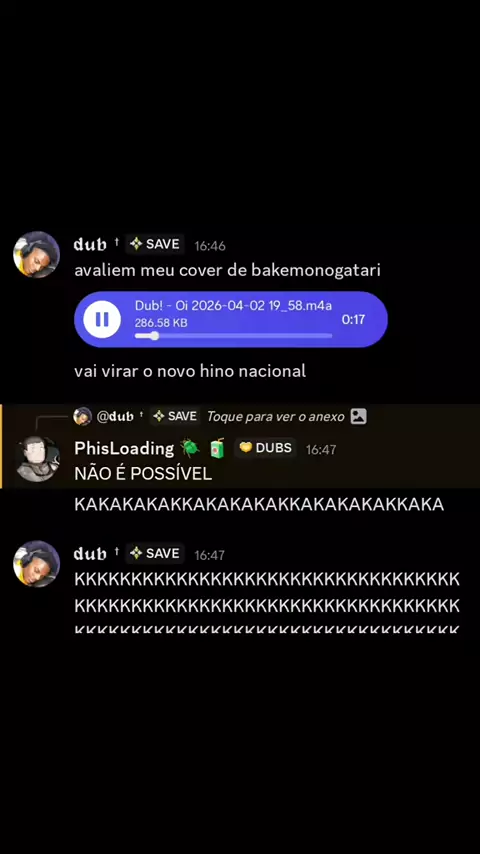Tap the SAVE tag in the reply preview
This screenshot has height=854, width=480.
[175, 417]
